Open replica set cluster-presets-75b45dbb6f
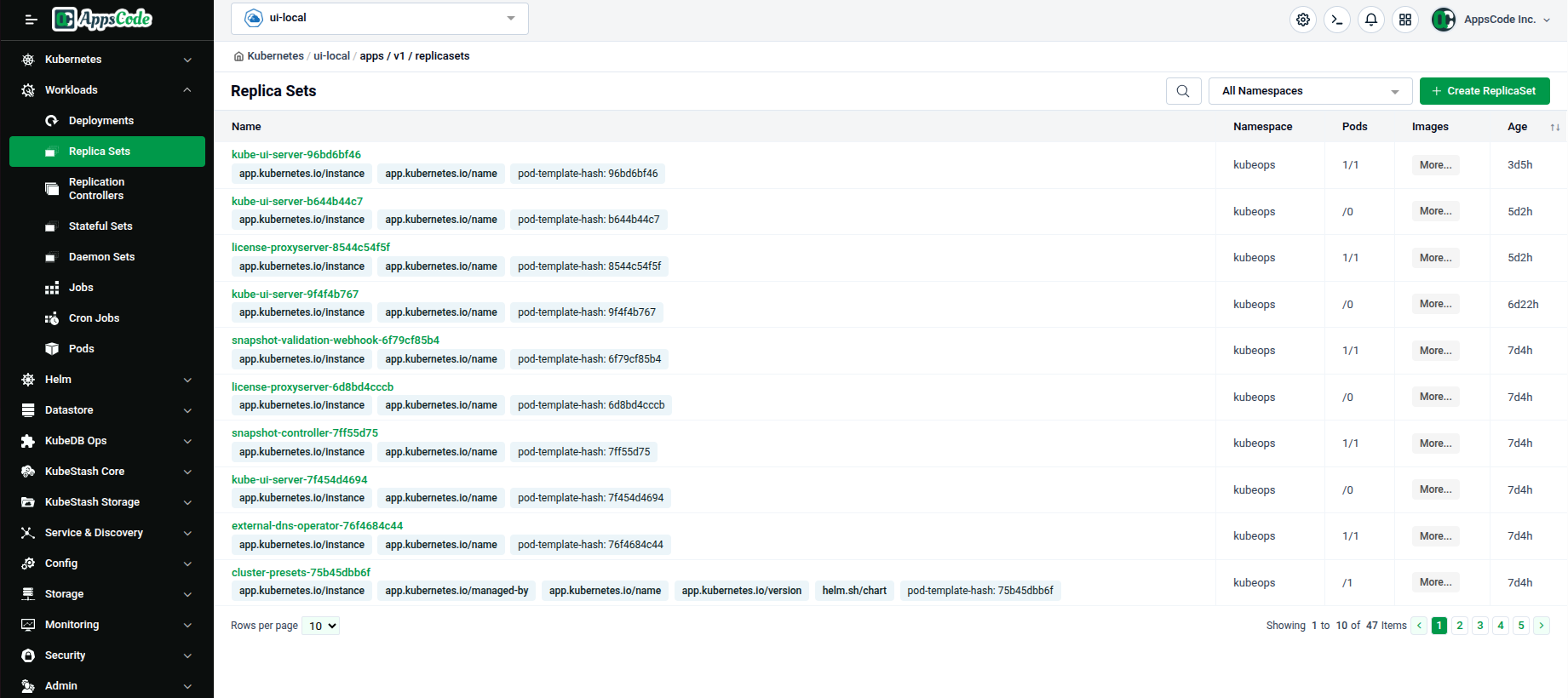The height and width of the screenshot is (698, 1568). click(301, 573)
